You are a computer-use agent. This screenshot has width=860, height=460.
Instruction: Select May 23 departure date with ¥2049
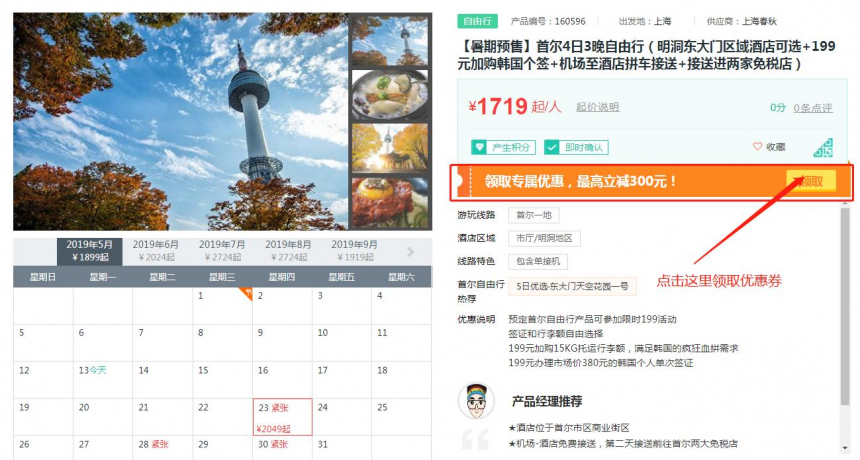tap(282, 417)
